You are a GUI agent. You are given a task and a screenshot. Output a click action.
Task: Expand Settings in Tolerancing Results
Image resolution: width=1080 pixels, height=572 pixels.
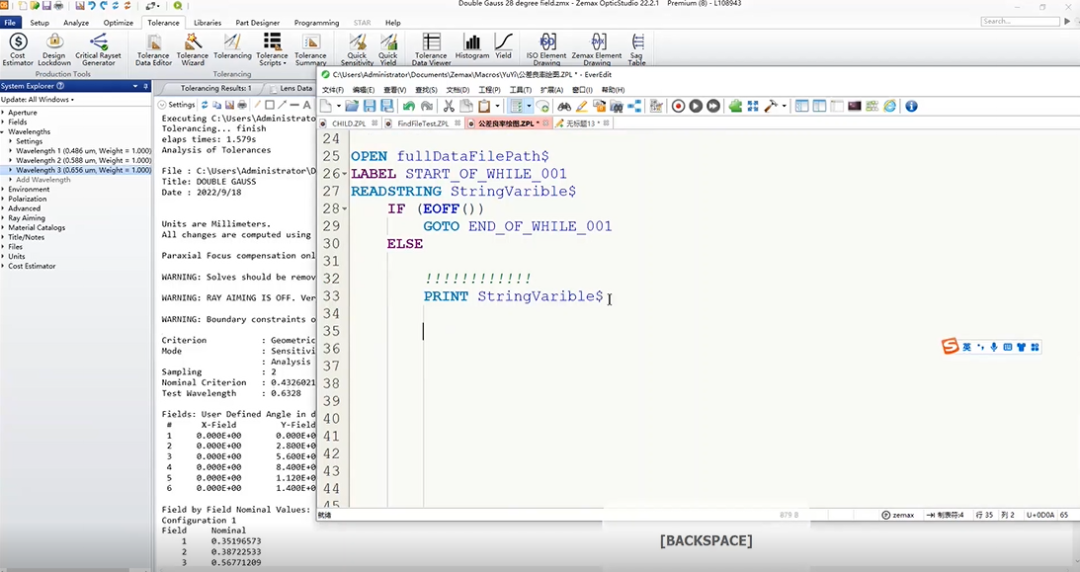tap(177, 105)
